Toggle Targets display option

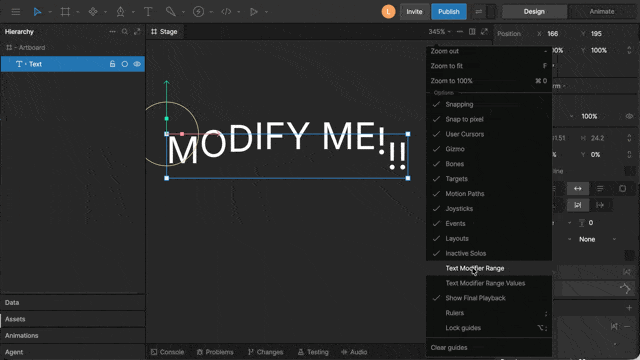489,179
